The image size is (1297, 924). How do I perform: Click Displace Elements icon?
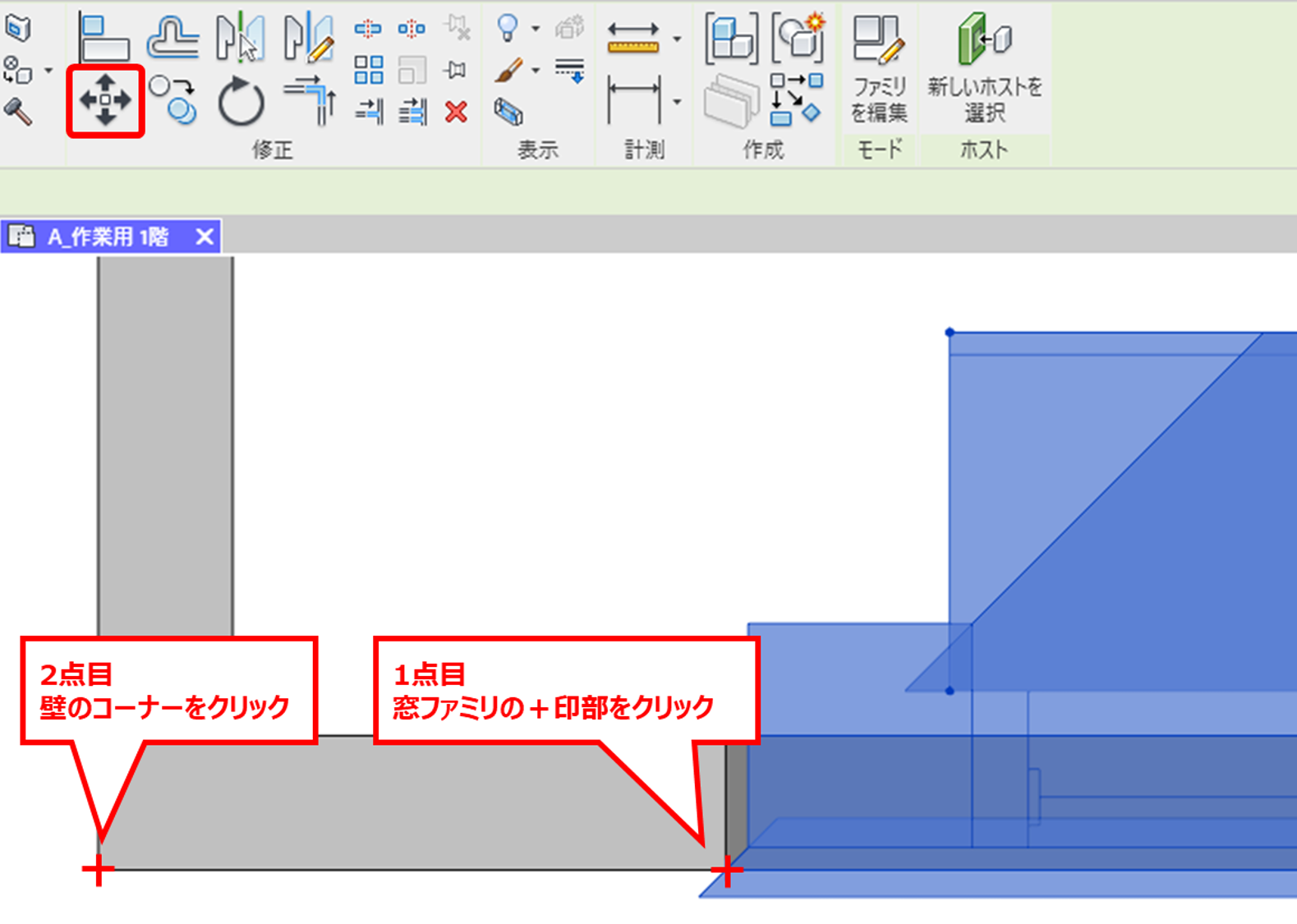click(x=569, y=28)
